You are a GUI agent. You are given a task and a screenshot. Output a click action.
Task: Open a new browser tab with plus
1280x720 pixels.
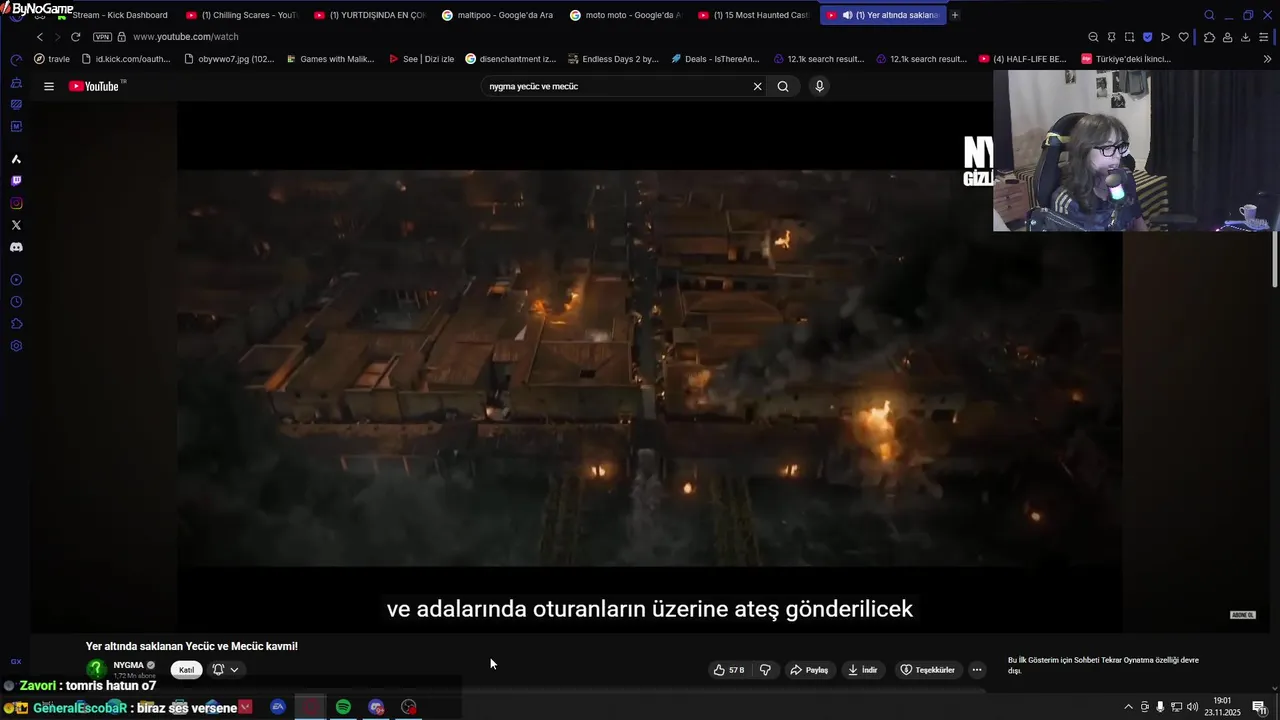(x=954, y=15)
